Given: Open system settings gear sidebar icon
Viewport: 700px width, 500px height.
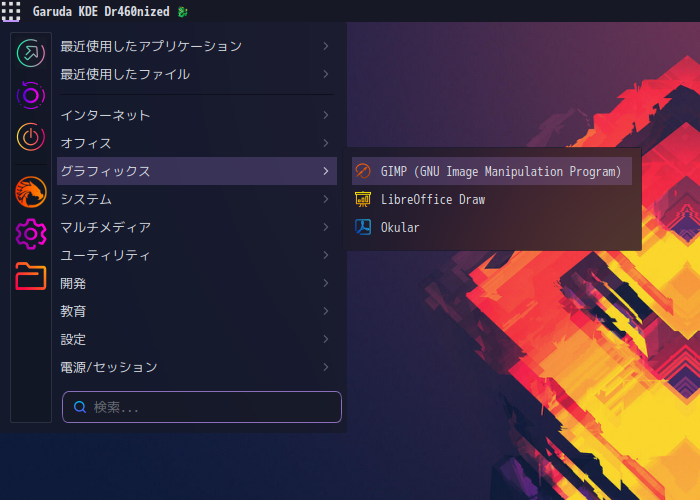Looking at the screenshot, I should point(31,233).
